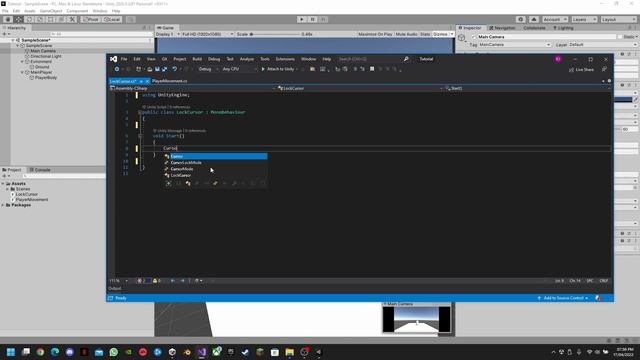Switch to the Console tab in Unity
The width and height of the screenshot is (640, 360).
click(40, 170)
